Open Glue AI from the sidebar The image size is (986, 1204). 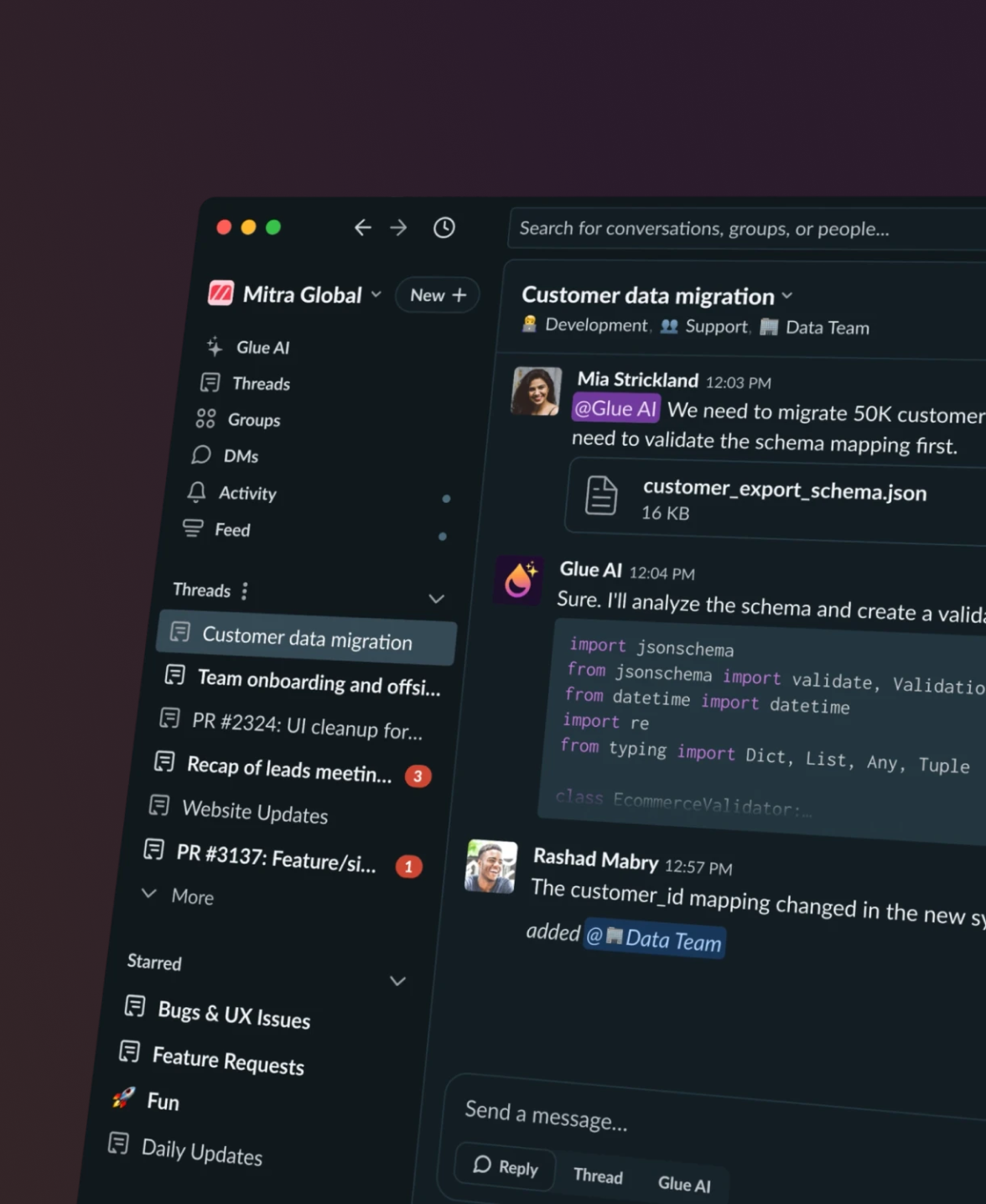pyautogui.click(x=247, y=347)
